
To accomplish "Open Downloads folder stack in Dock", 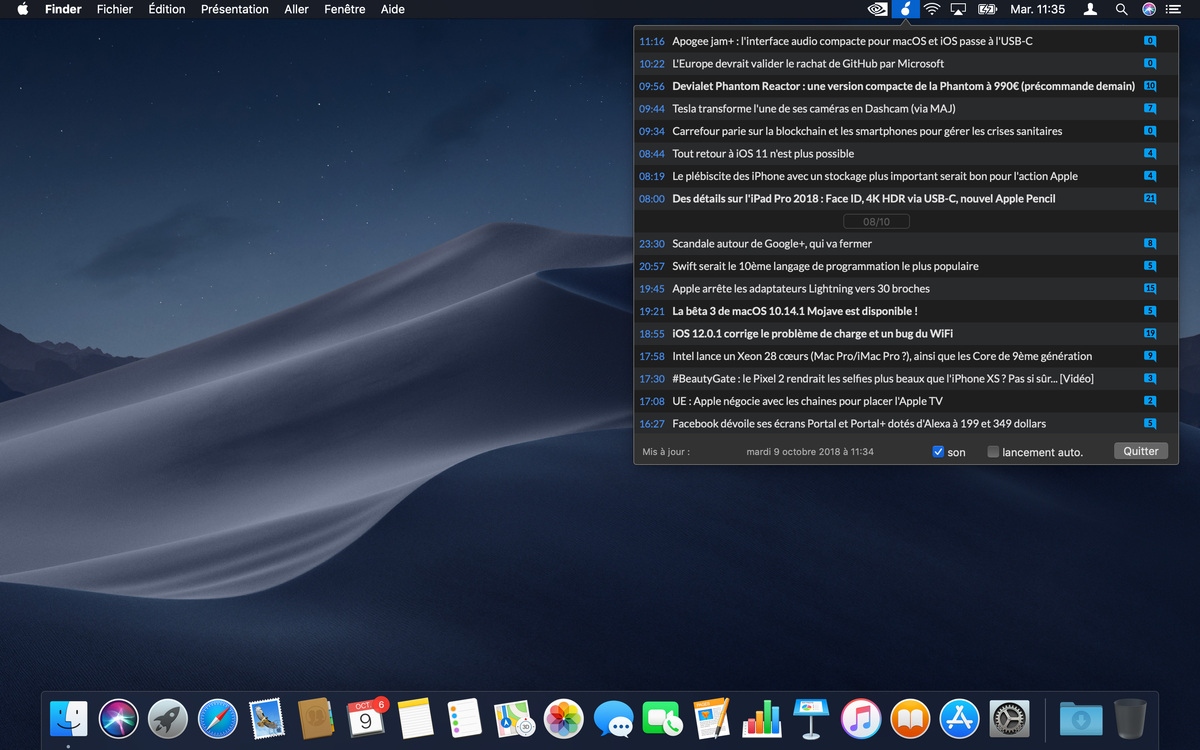I will (1081, 719).
